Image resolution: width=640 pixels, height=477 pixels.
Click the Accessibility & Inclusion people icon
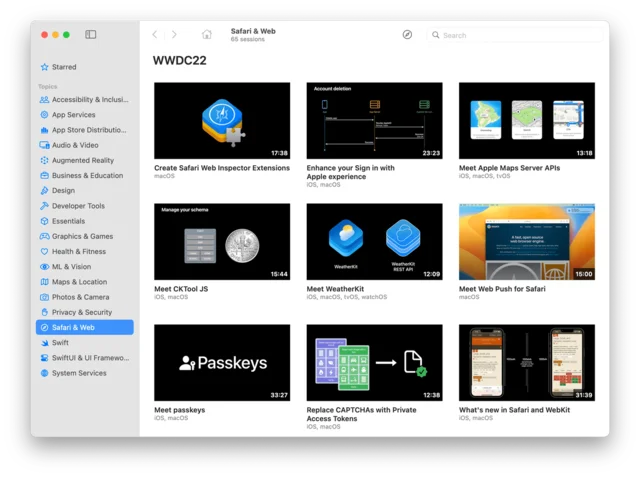point(44,100)
